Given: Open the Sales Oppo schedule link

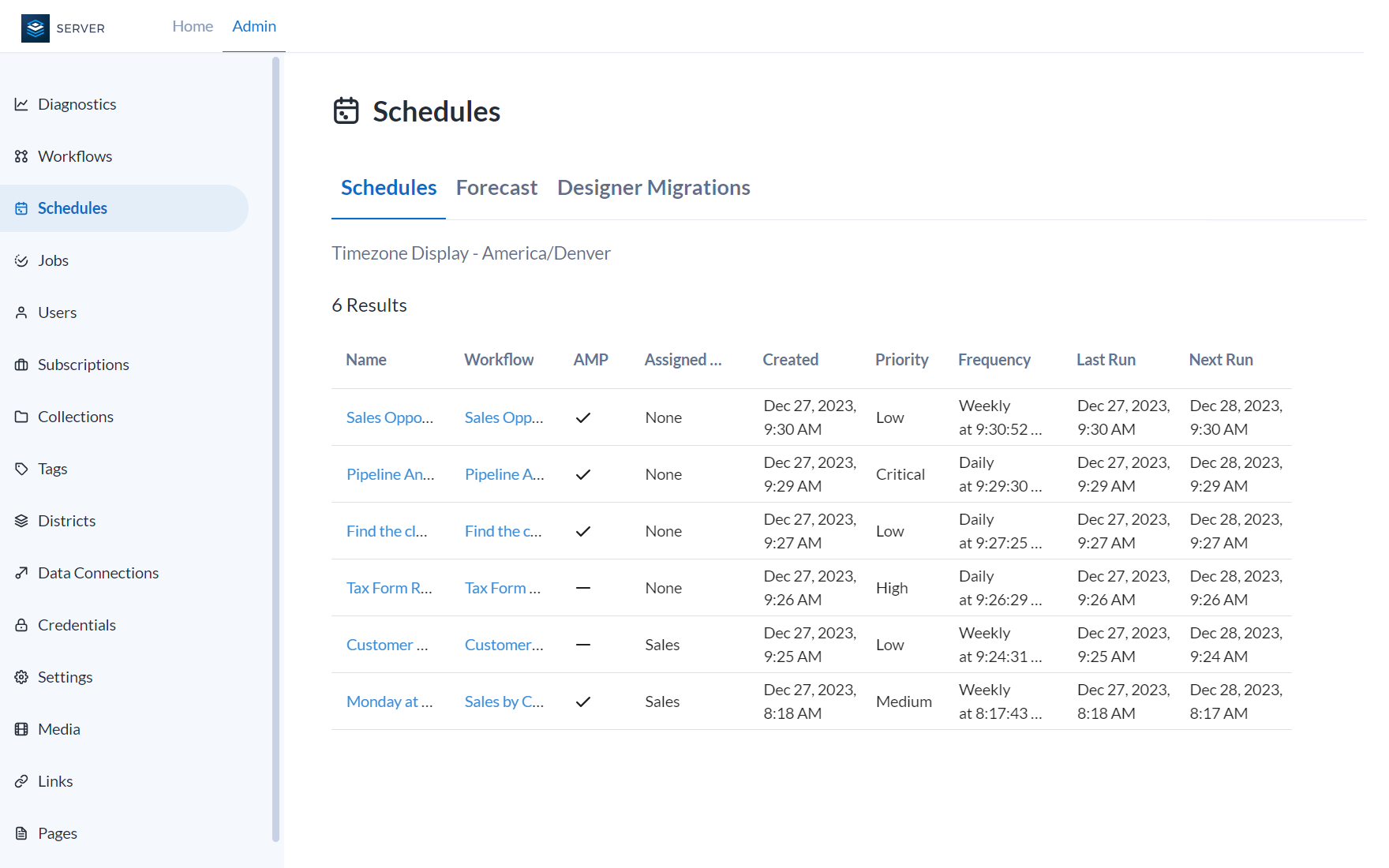Looking at the screenshot, I should click(x=389, y=417).
